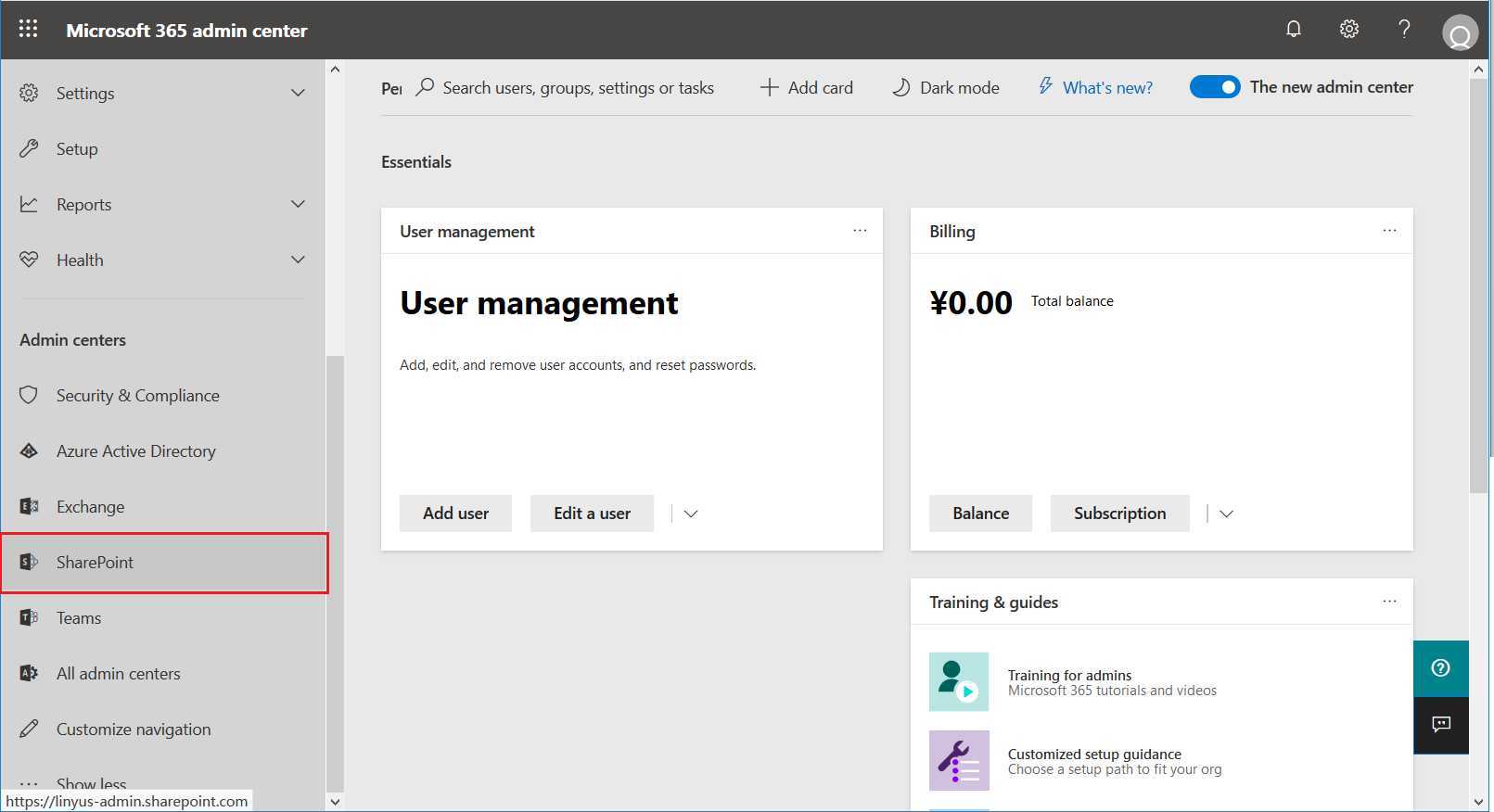Viewport: 1494px width, 812px height.
Task: Open Billing card ellipsis menu
Action: 1389,230
